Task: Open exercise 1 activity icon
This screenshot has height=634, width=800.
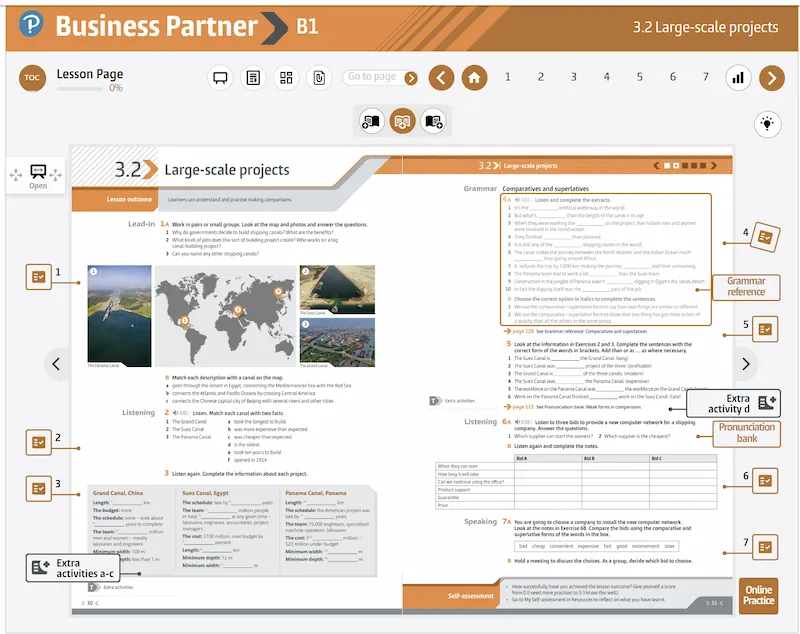Action: (x=38, y=276)
